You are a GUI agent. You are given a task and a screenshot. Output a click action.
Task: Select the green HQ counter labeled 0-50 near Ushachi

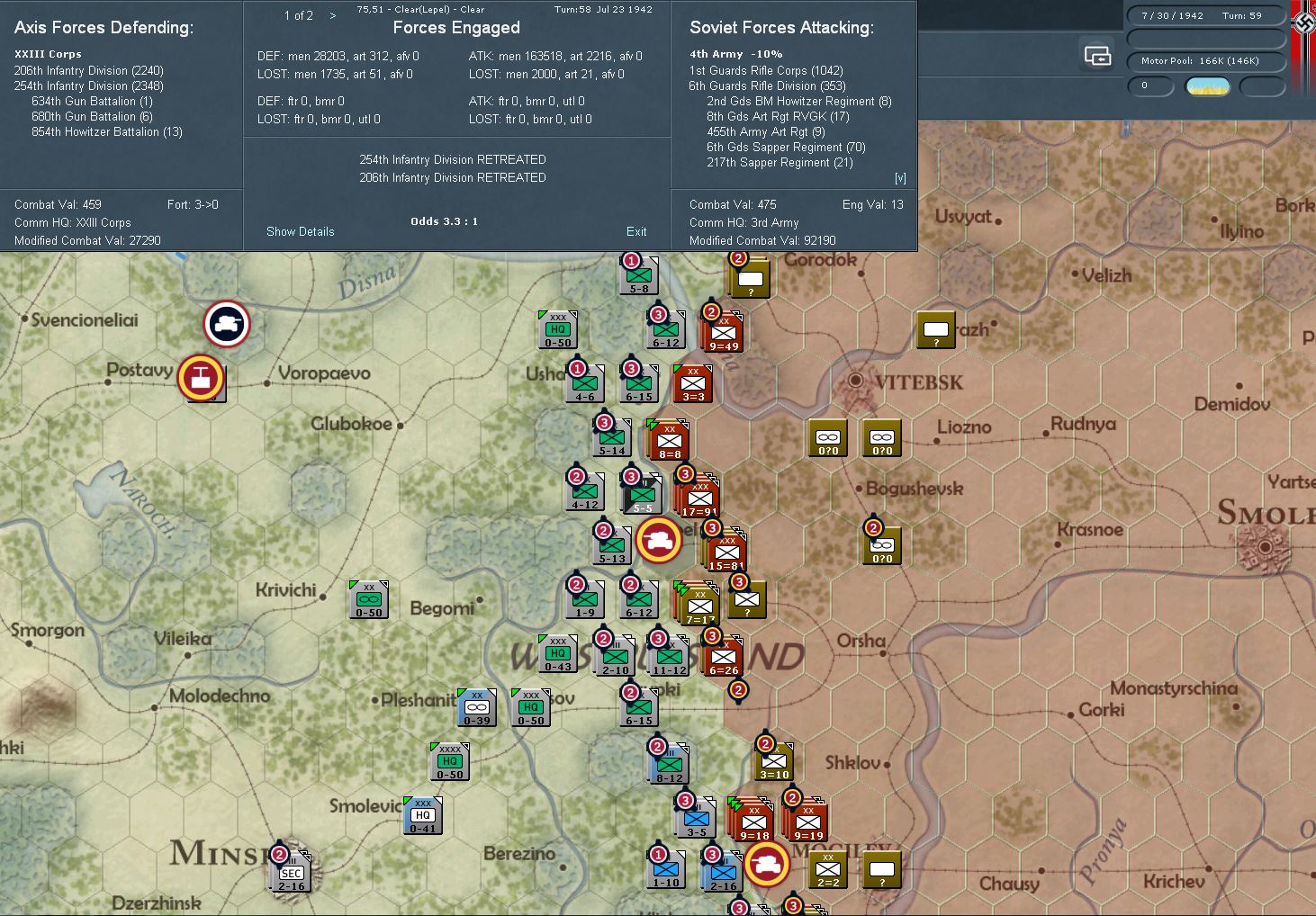[x=558, y=330]
